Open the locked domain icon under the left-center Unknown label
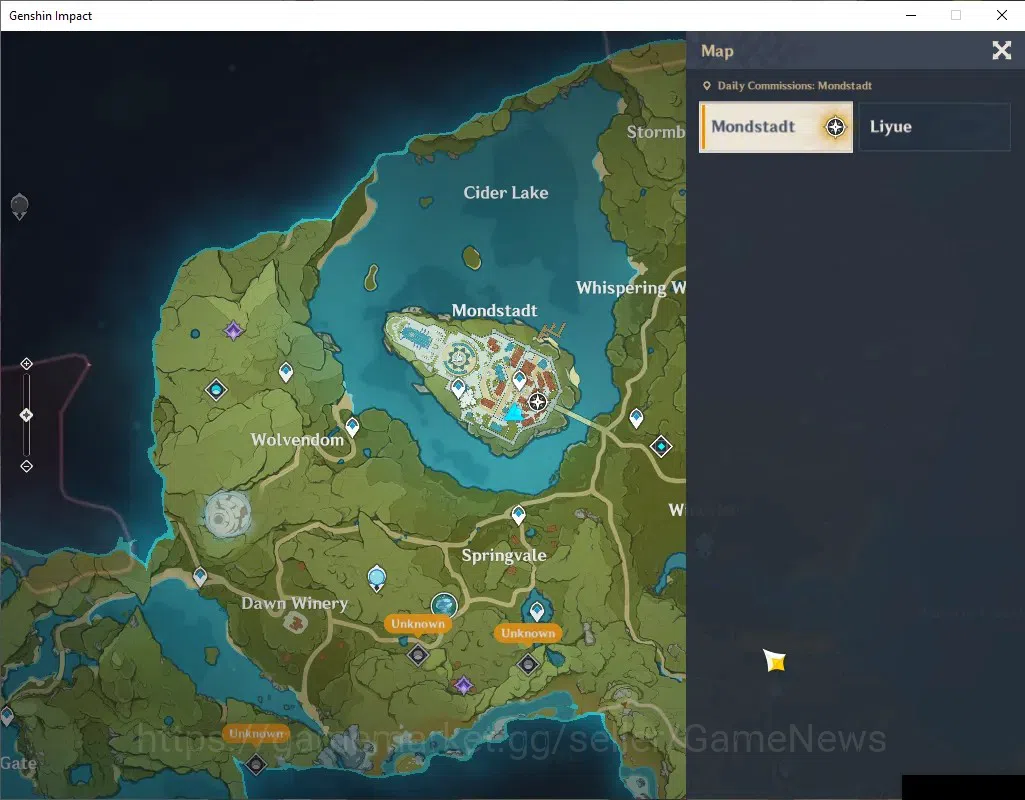The height and width of the screenshot is (800, 1025). pyautogui.click(x=418, y=654)
